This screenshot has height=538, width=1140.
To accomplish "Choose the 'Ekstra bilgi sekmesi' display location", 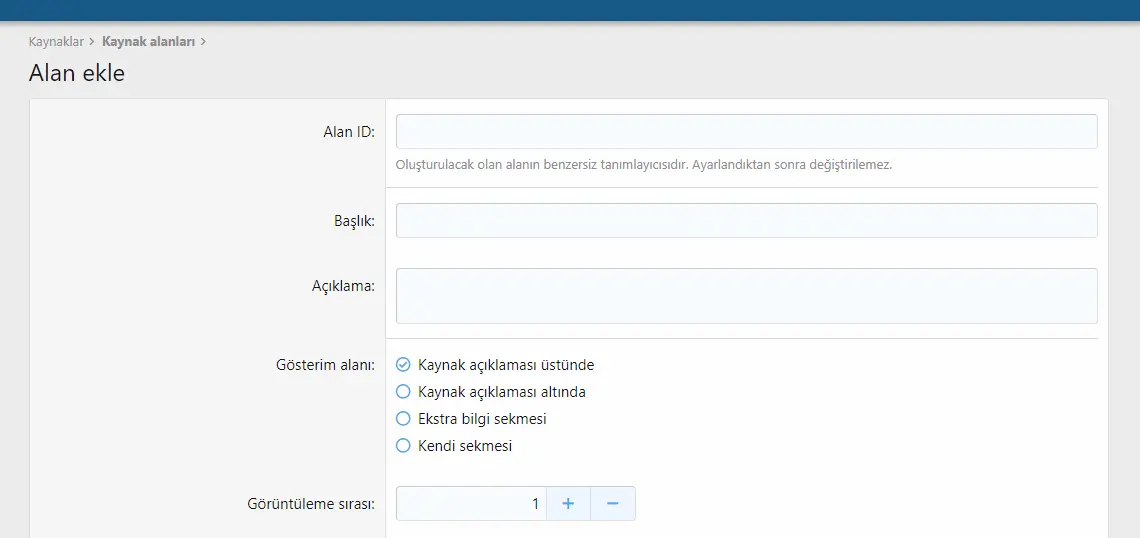I will tap(404, 419).
